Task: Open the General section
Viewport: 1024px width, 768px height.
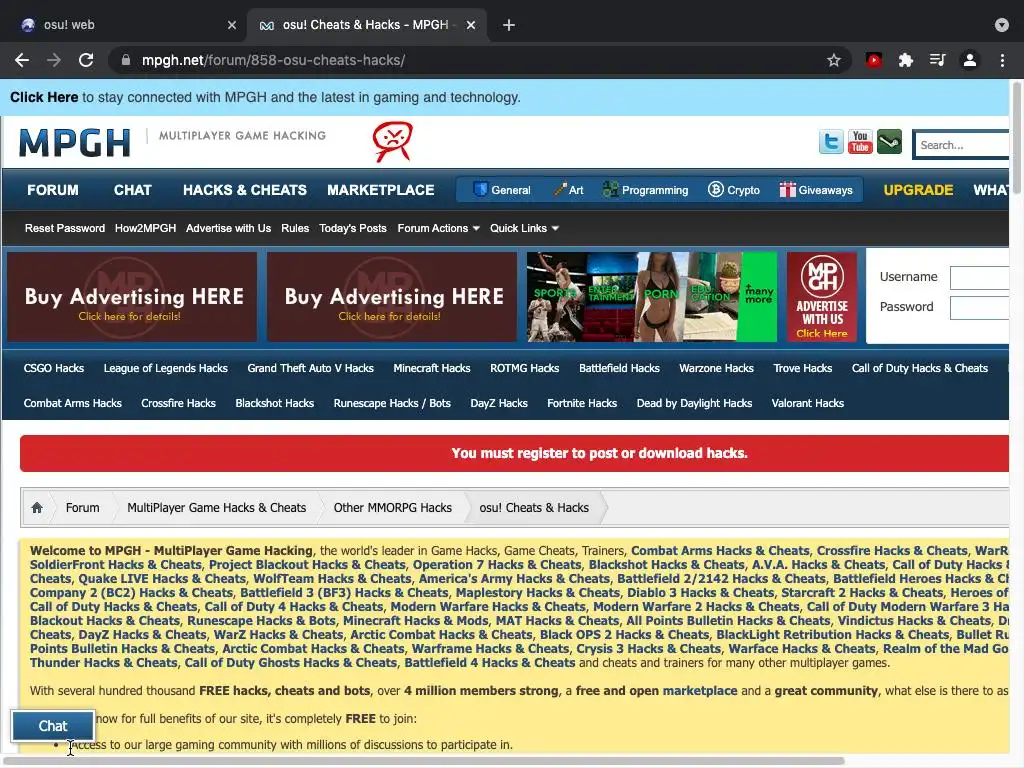Action: (502, 190)
